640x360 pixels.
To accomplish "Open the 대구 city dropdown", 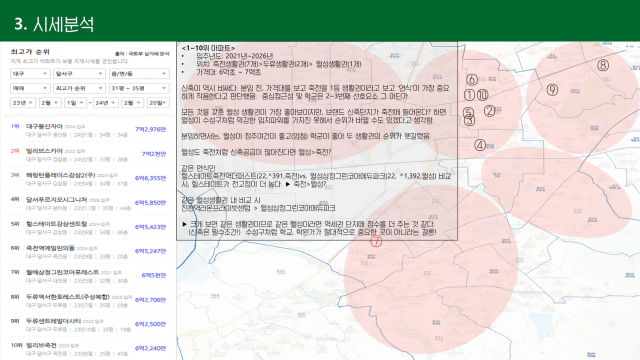I will point(30,73).
